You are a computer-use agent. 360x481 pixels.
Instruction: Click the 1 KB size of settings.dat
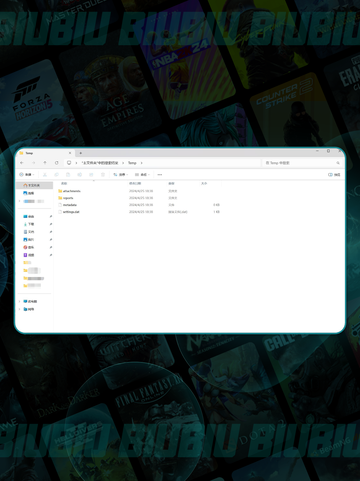(x=216, y=212)
